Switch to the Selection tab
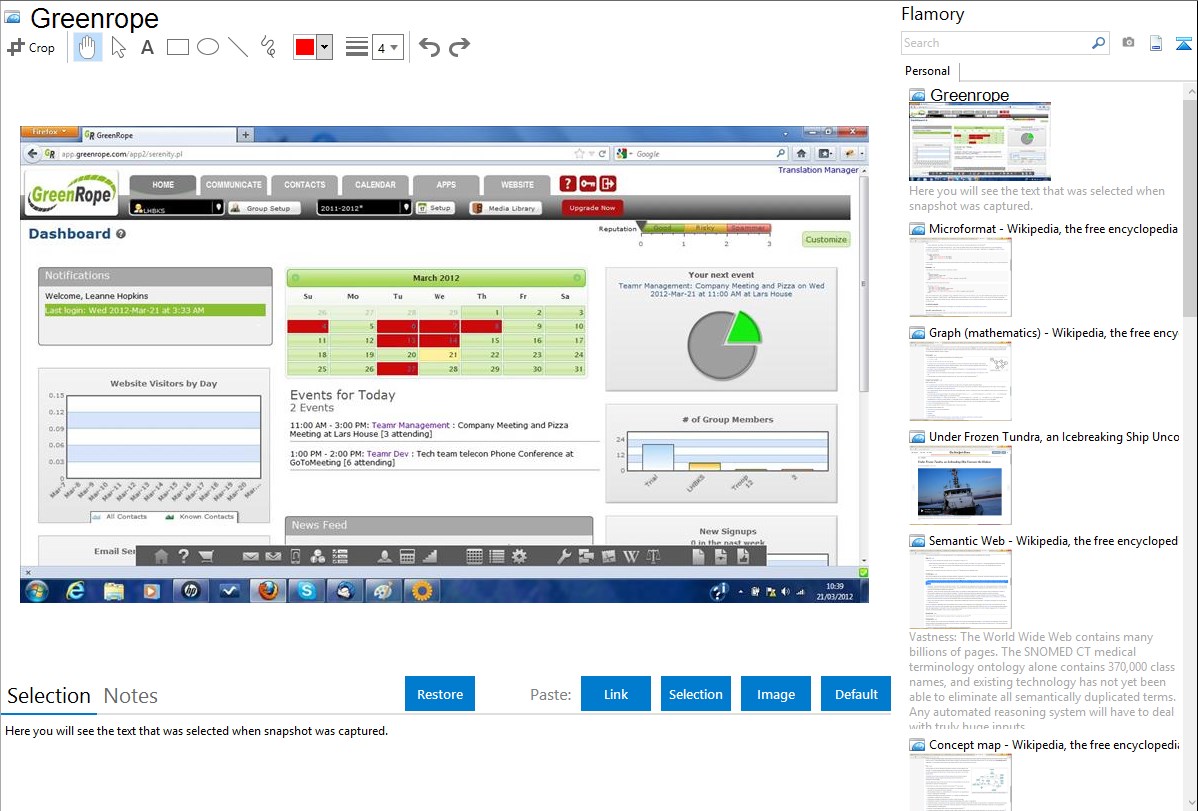The image size is (1198, 811). (49, 696)
